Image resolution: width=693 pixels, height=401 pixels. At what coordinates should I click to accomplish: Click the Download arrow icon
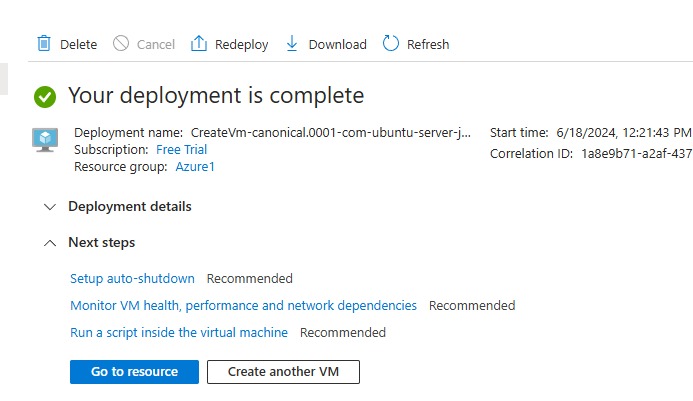pos(292,43)
